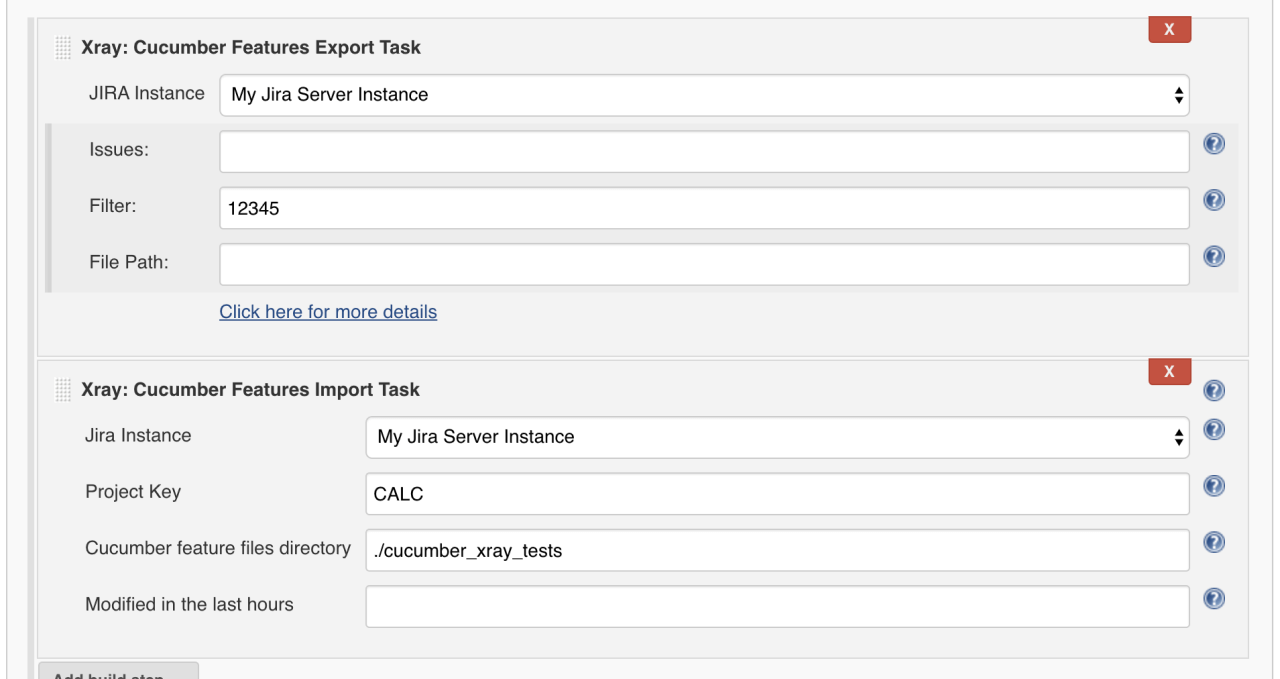
Task: Focus the Issues input field
Action: pyautogui.click(x=704, y=151)
